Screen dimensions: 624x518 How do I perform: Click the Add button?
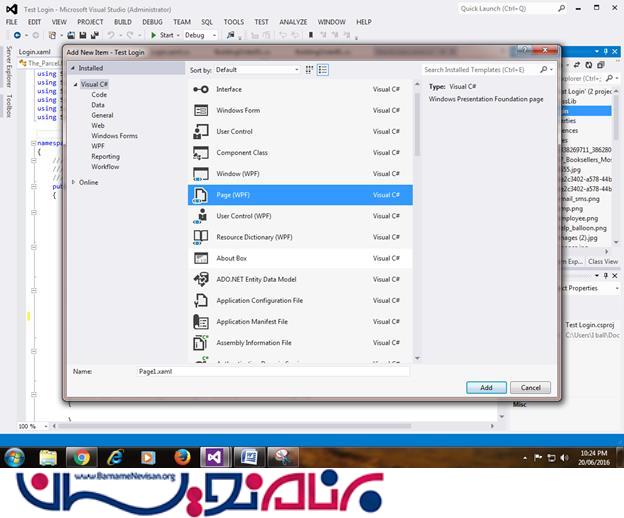coord(486,388)
